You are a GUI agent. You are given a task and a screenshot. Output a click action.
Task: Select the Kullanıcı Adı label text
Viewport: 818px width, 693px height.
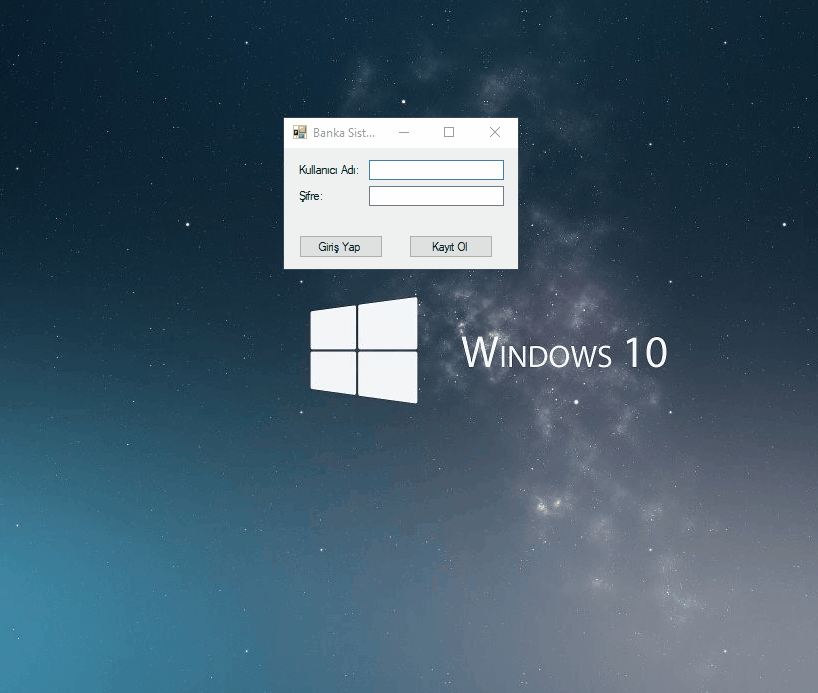(329, 170)
